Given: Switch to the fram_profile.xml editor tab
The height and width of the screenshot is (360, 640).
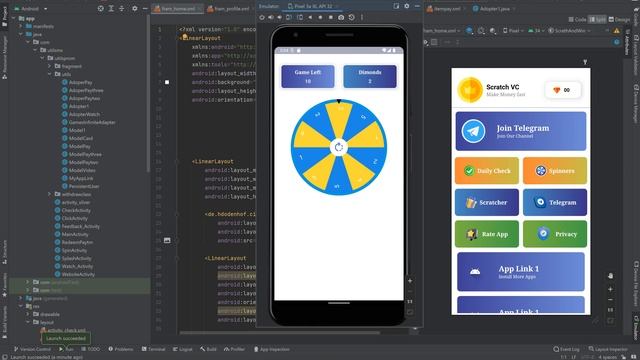Looking at the screenshot, I should [231, 9].
